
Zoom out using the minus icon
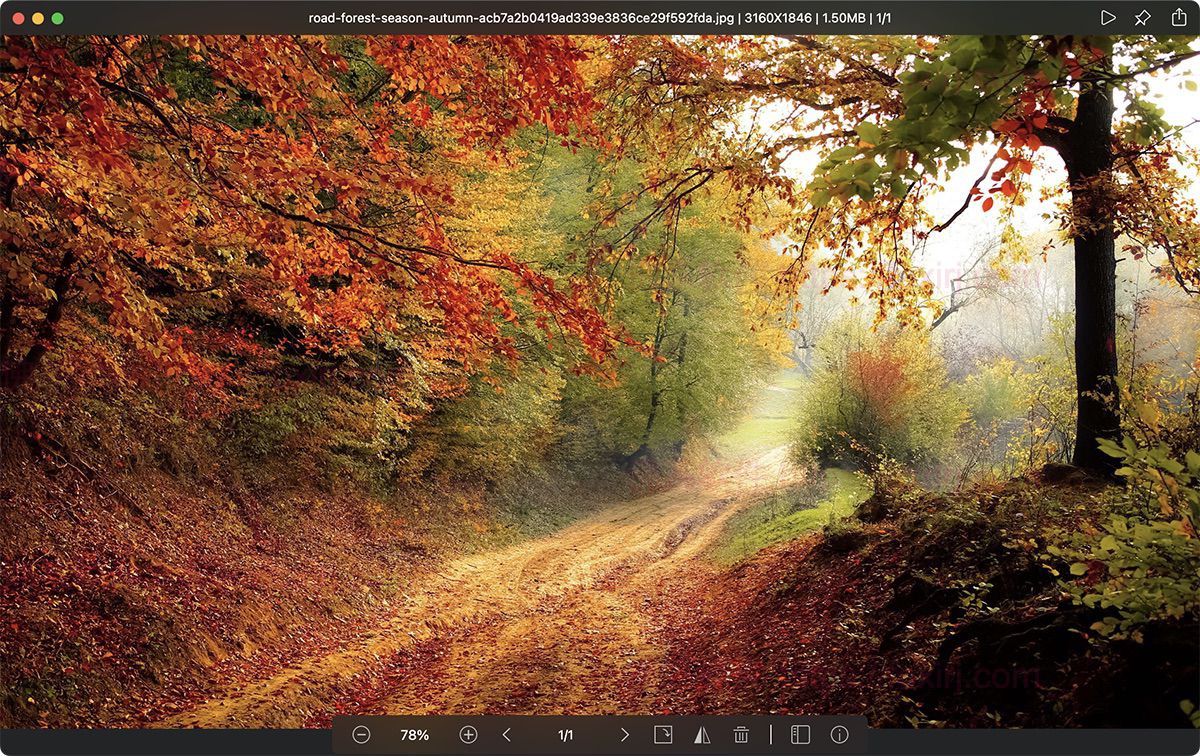click(x=361, y=734)
